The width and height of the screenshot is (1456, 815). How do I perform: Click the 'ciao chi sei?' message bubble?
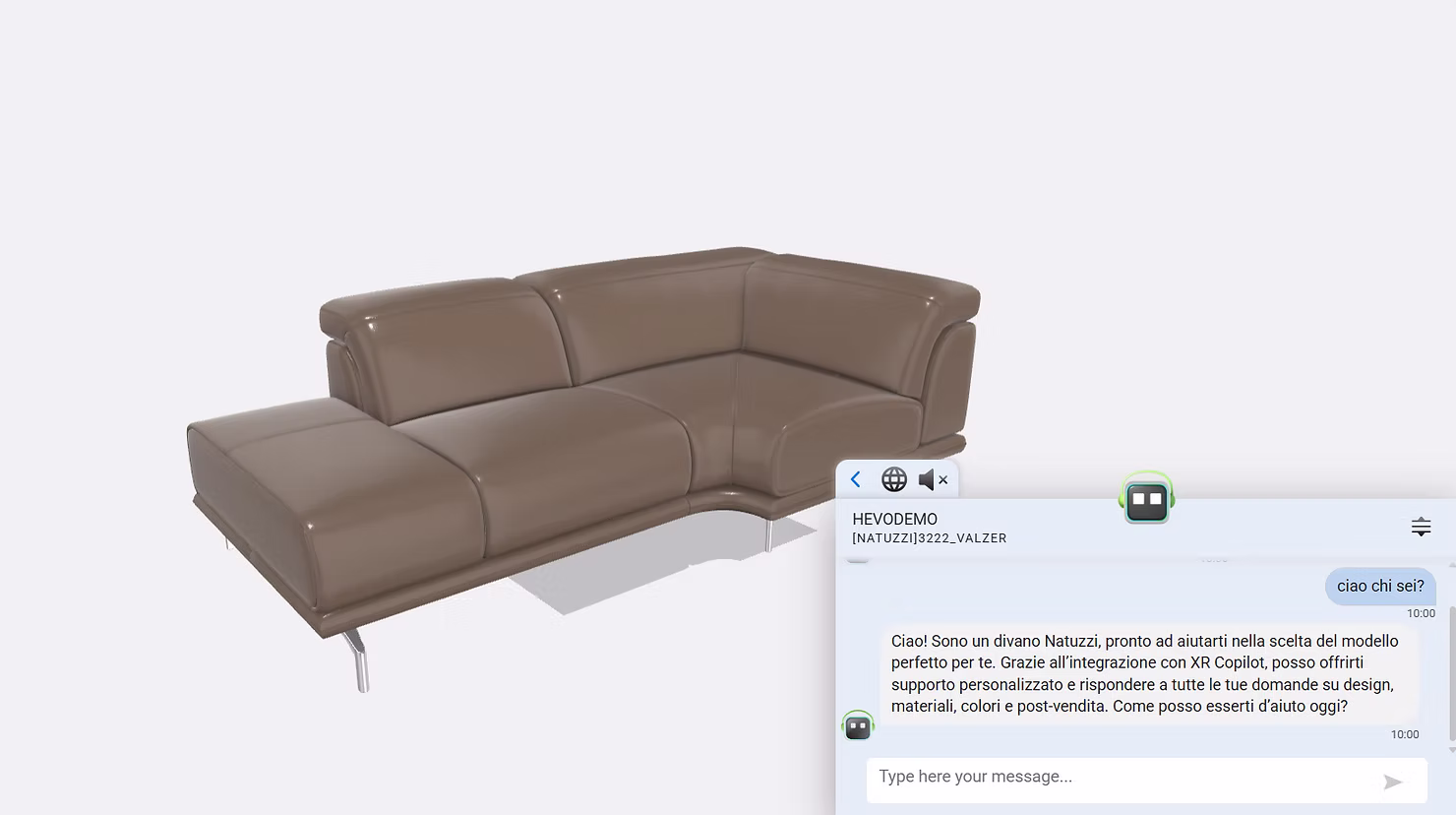tap(1379, 587)
